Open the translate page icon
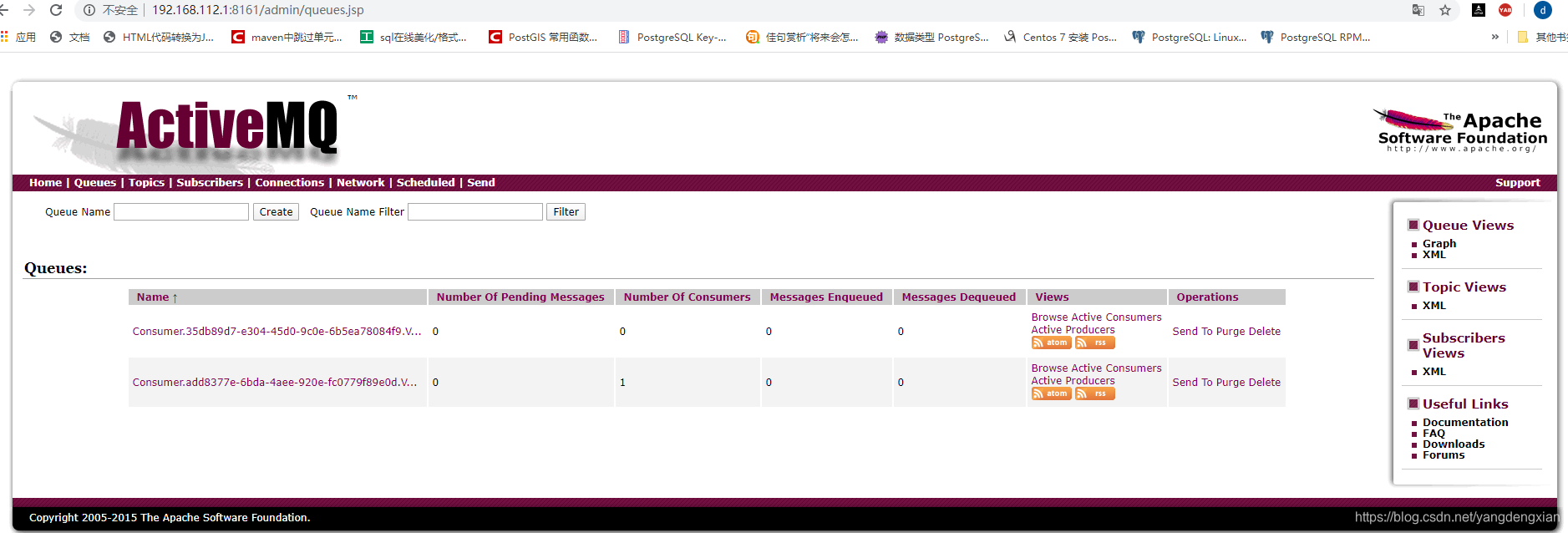1568x533 pixels. coord(1418,10)
